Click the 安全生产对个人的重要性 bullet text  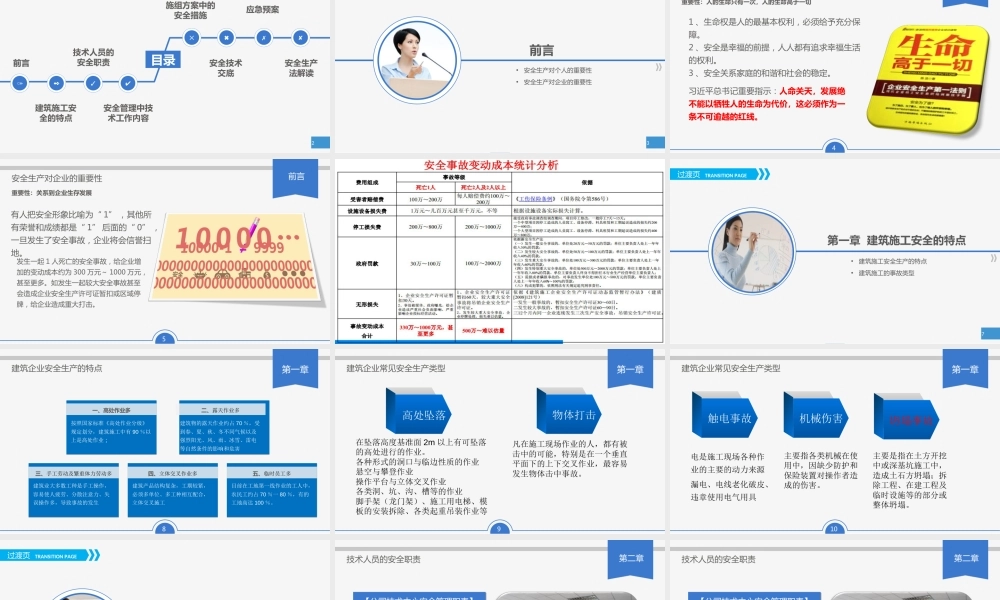557,70
